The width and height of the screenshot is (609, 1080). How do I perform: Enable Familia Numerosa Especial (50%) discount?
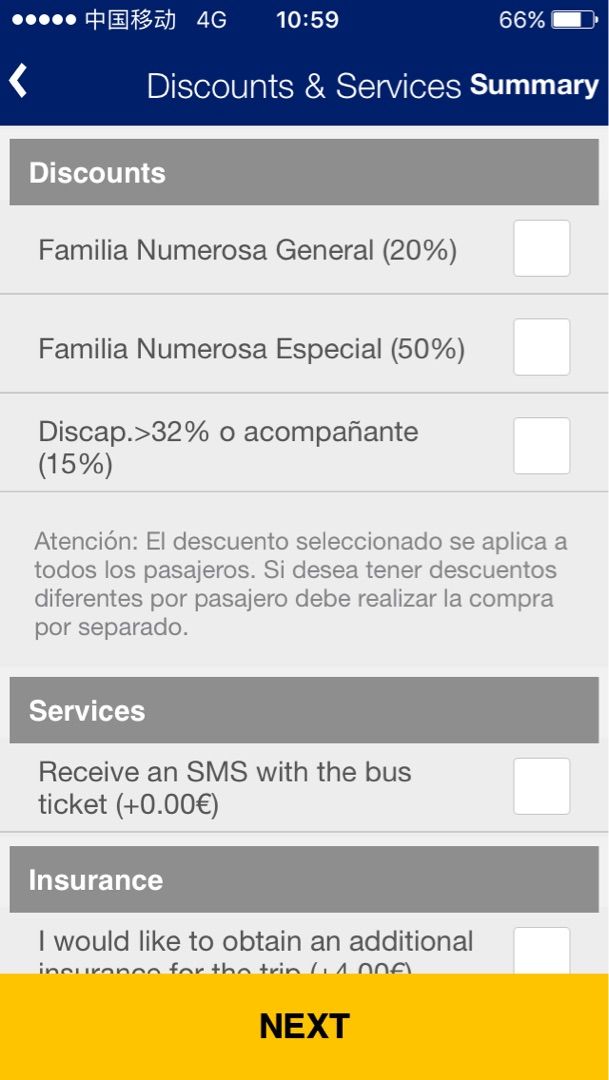541,347
